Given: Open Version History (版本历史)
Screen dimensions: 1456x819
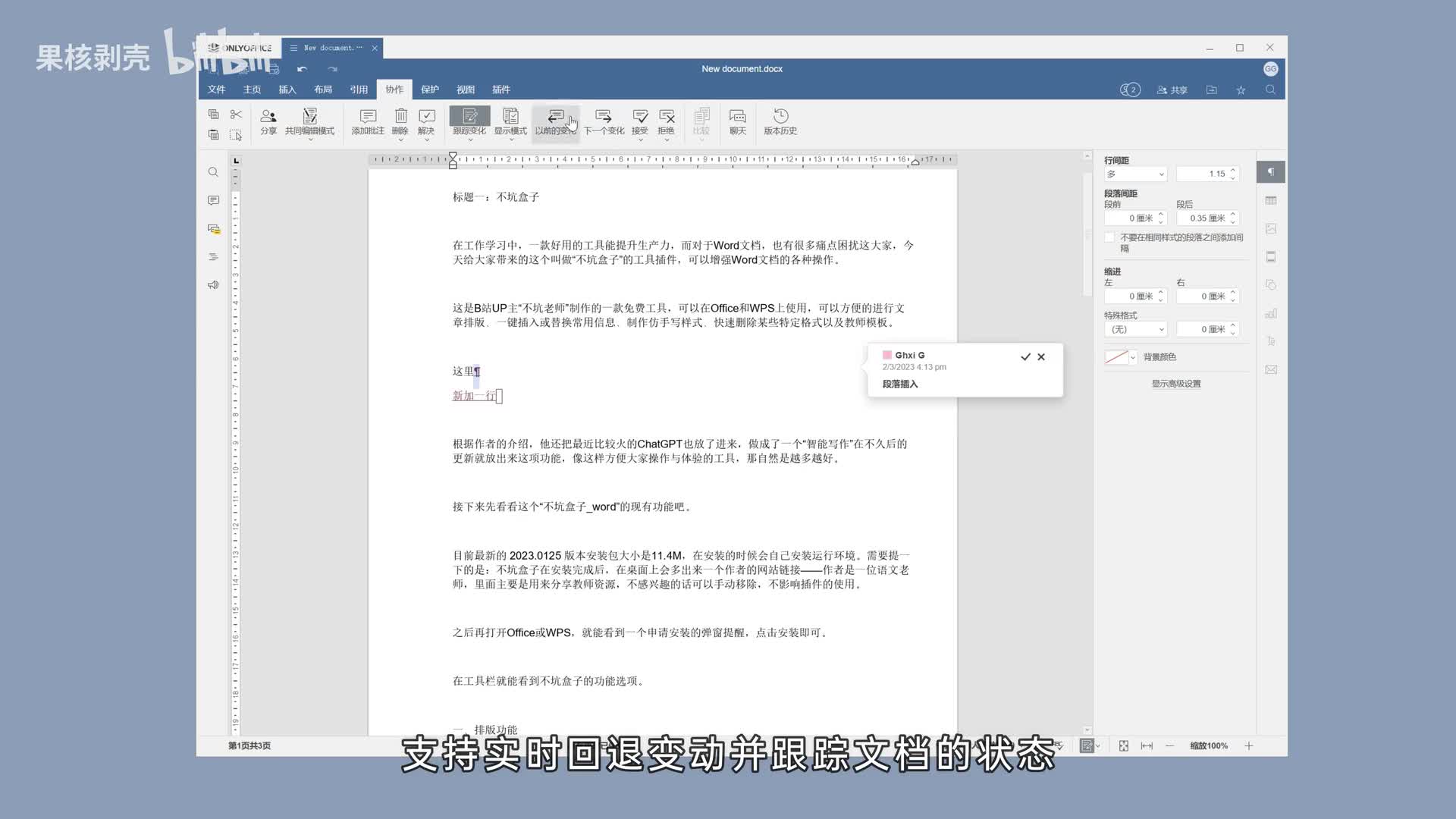Looking at the screenshot, I should point(780,117).
